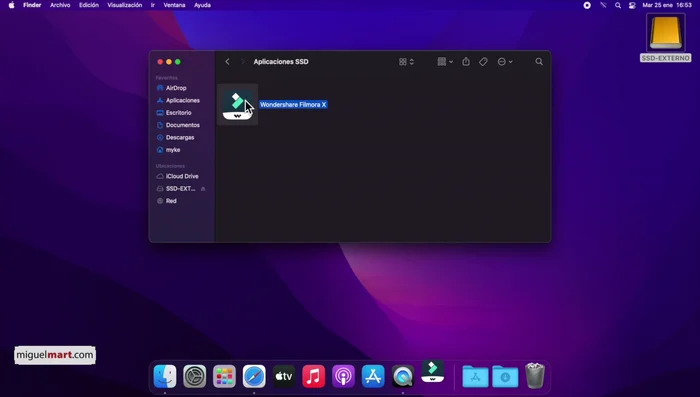700x397 pixels.
Task: Open Red network location in the sidebar
Action: click(171, 201)
